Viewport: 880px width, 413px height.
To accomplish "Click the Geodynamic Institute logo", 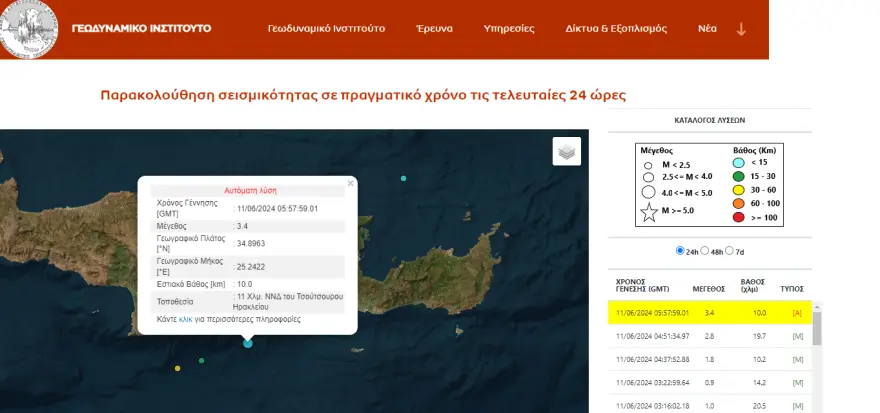I will (x=30, y=28).
